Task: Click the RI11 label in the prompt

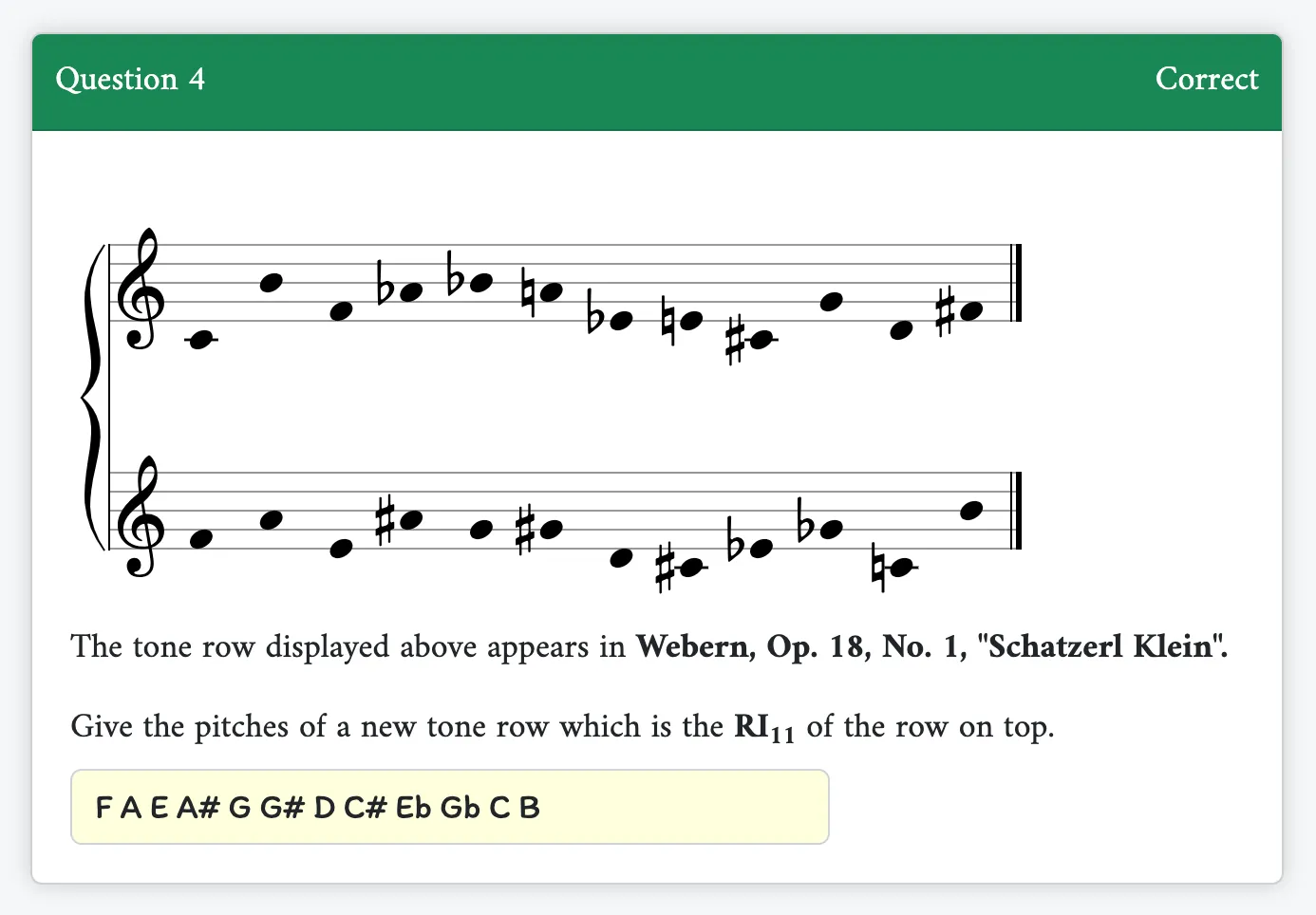Action: (x=764, y=728)
